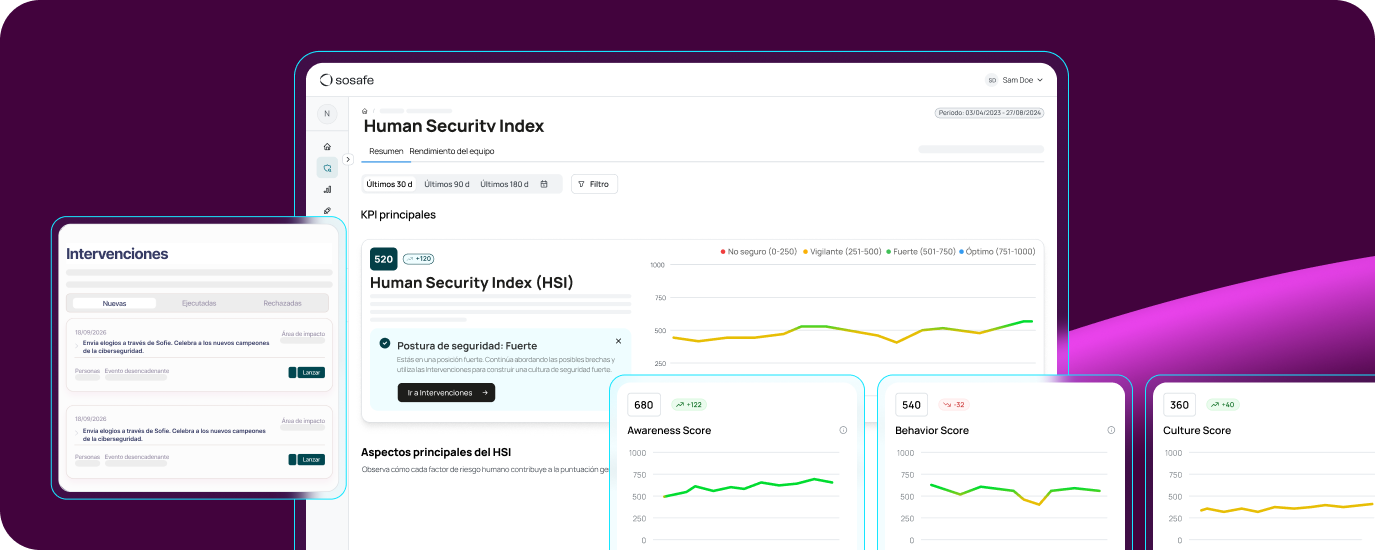
Task: Open the Sam Doe user dropdown
Action: point(1022,80)
